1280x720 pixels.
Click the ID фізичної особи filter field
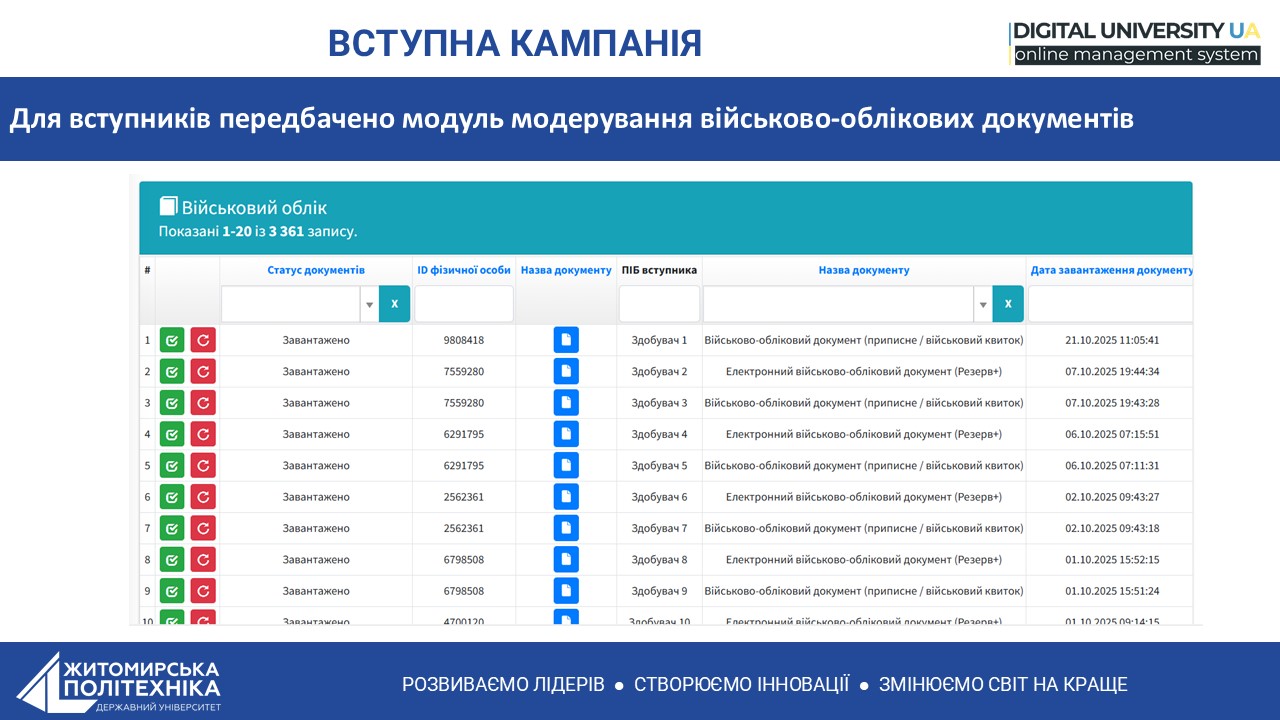(464, 304)
